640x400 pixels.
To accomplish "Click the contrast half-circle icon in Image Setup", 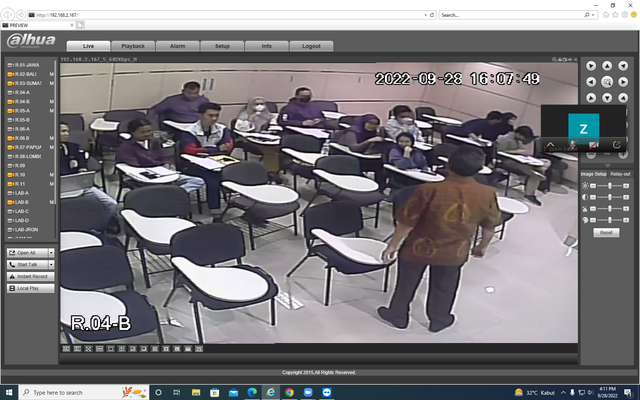I will point(585,197).
